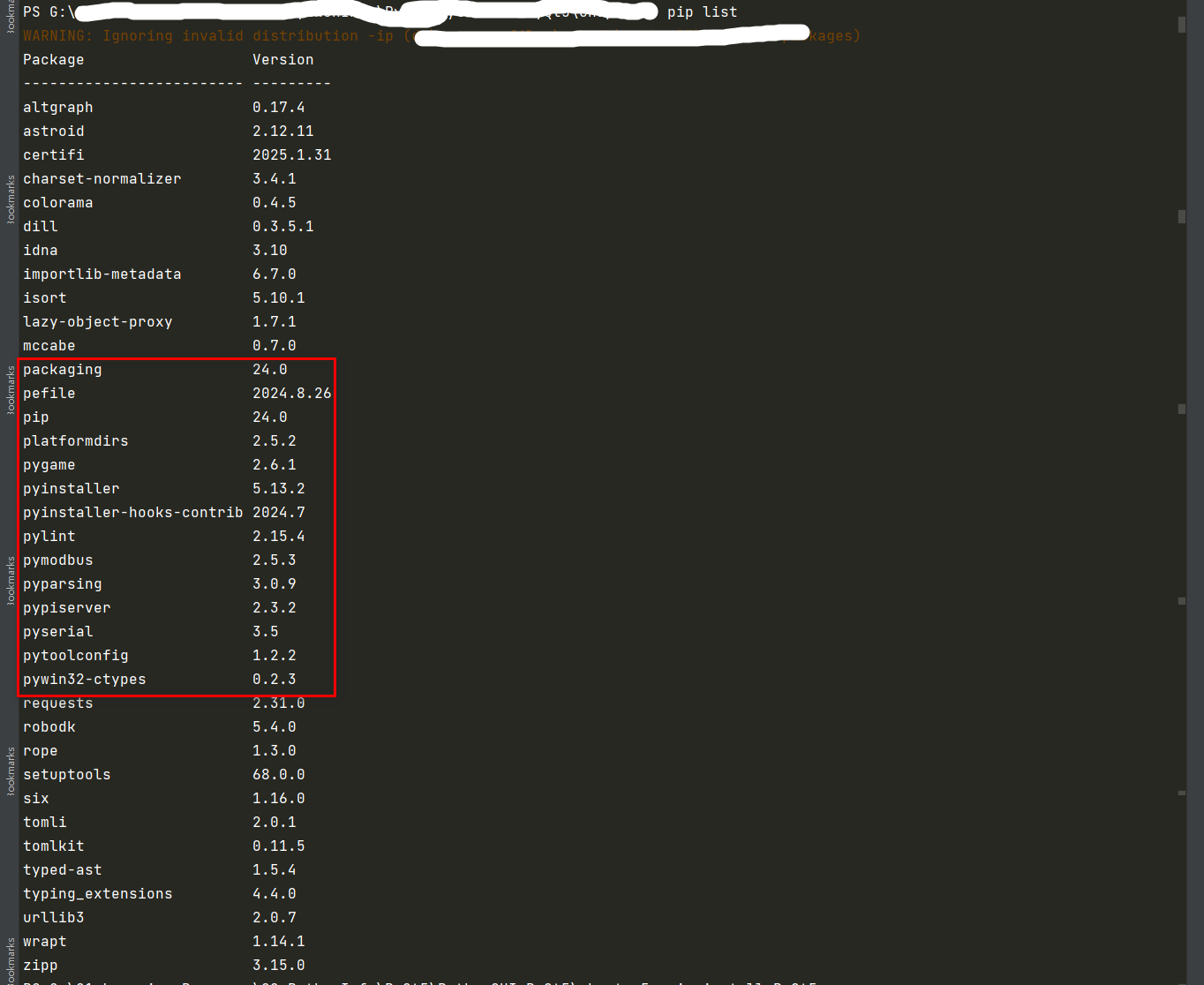Click the Version column header
Image resolution: width=1204 pixels, height=985 pixels.
click(x=282, y=59)
